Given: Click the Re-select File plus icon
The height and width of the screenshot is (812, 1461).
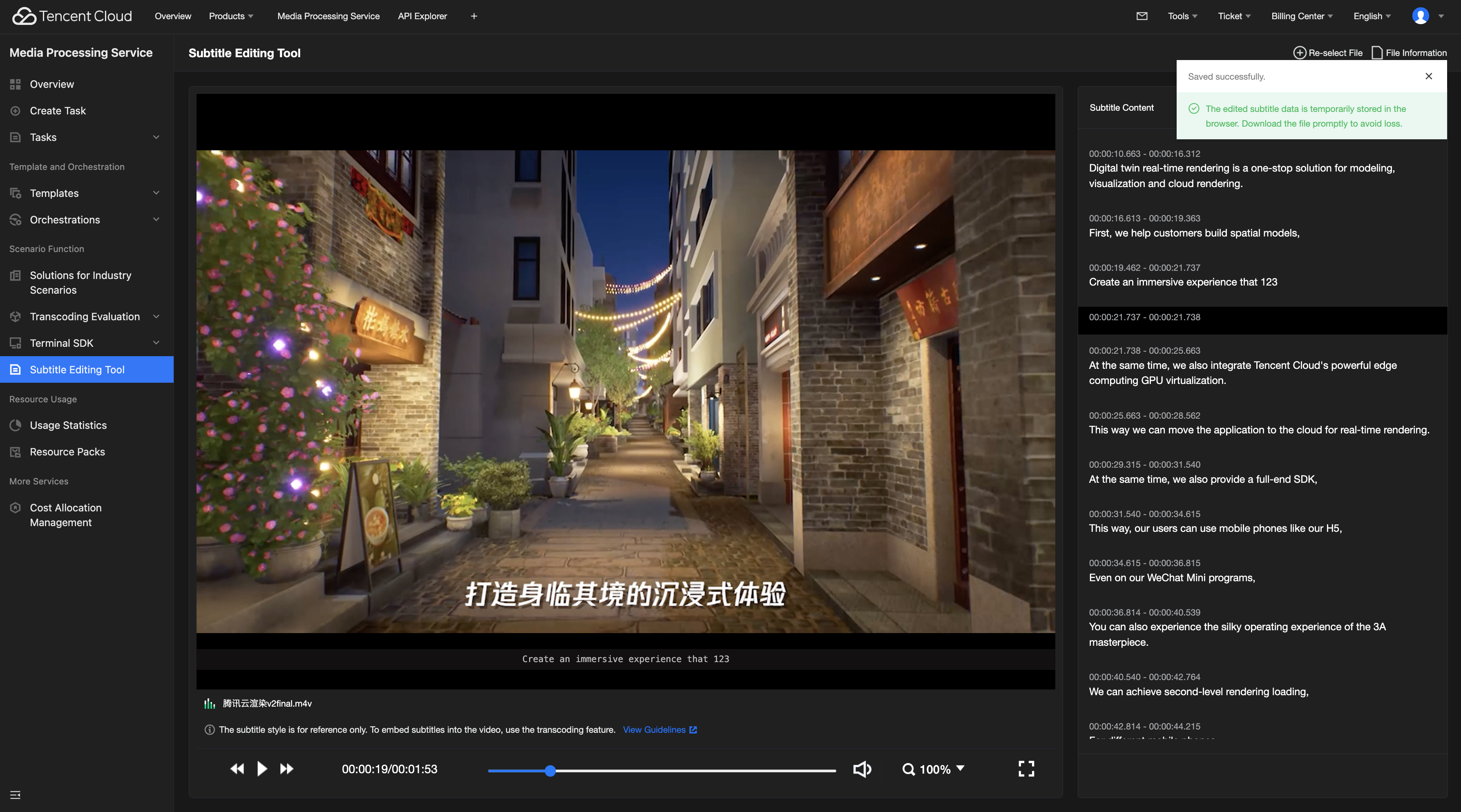Looking at the screenshot, I should (x=1299, y=53).
